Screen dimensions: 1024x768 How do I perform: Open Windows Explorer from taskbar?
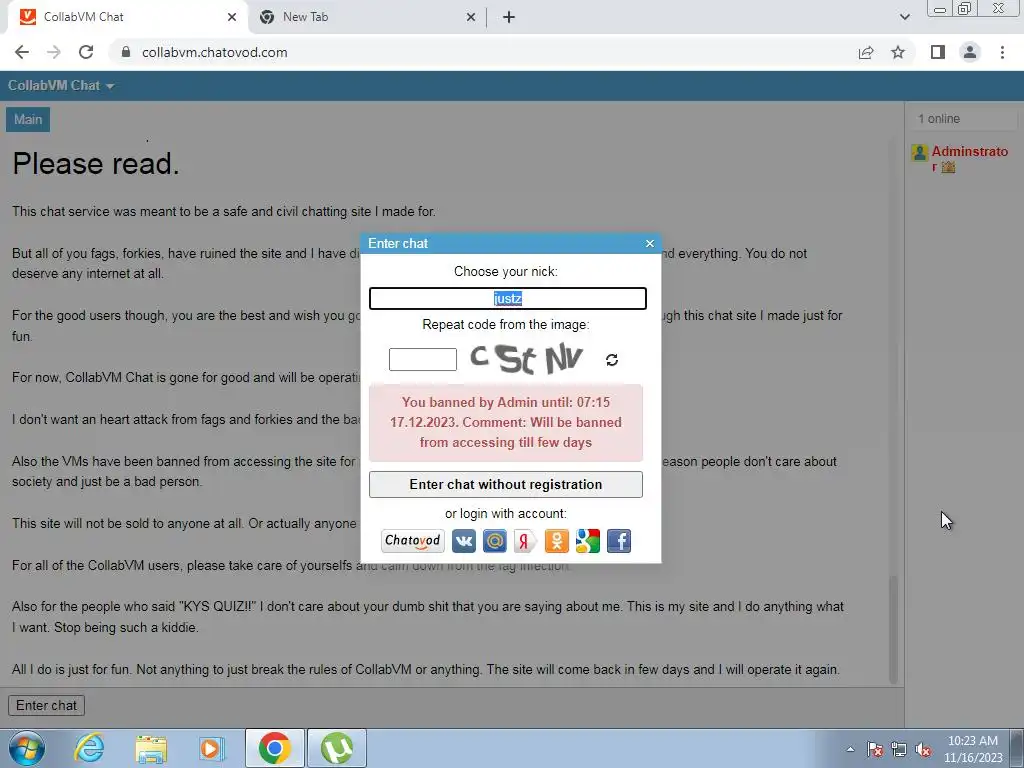click(151, 748)
